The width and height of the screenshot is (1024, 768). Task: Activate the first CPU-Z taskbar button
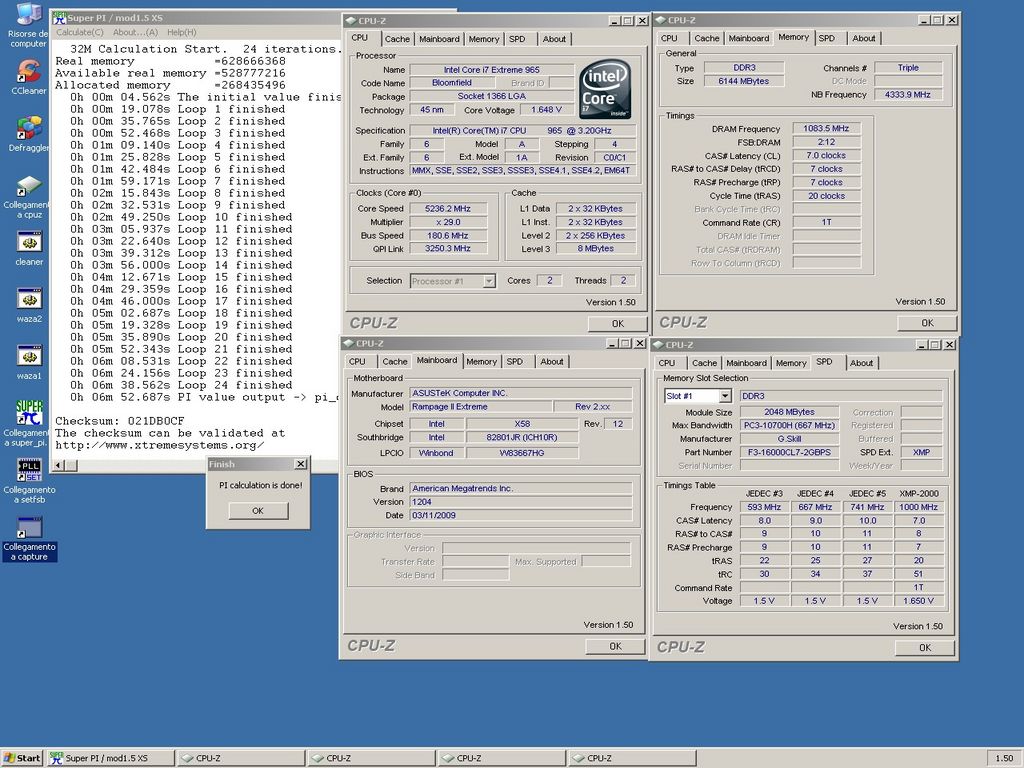[242, 758]
